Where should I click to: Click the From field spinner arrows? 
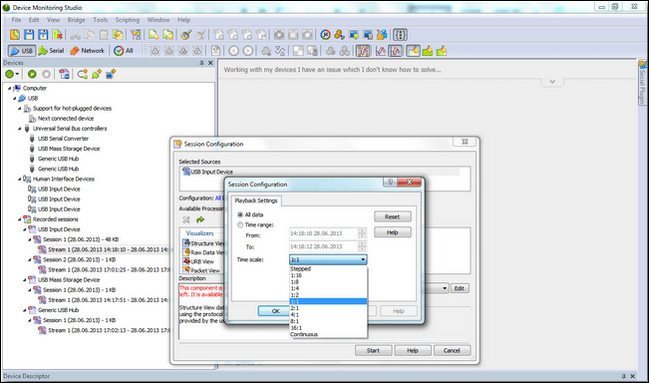tap(362, 234)
